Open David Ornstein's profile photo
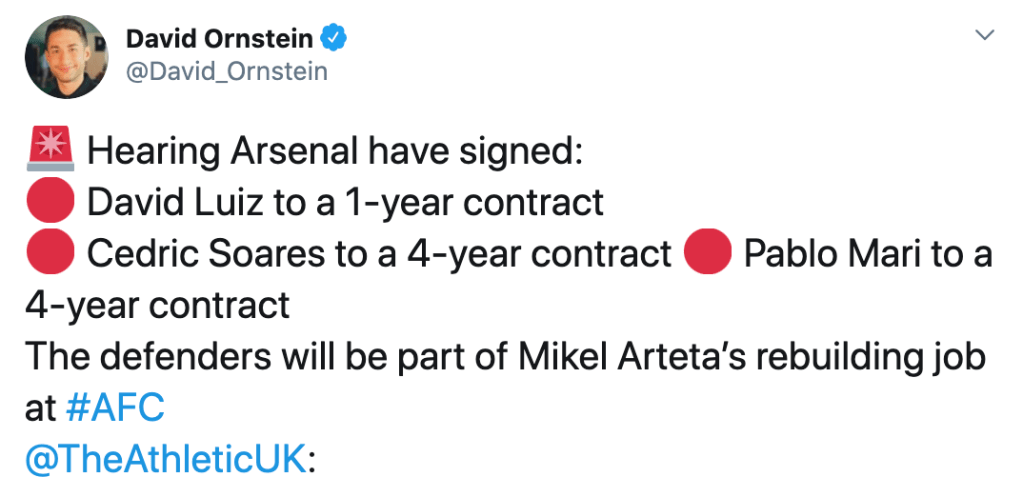This screenshot has height=497, width=1023. point(66,56)
